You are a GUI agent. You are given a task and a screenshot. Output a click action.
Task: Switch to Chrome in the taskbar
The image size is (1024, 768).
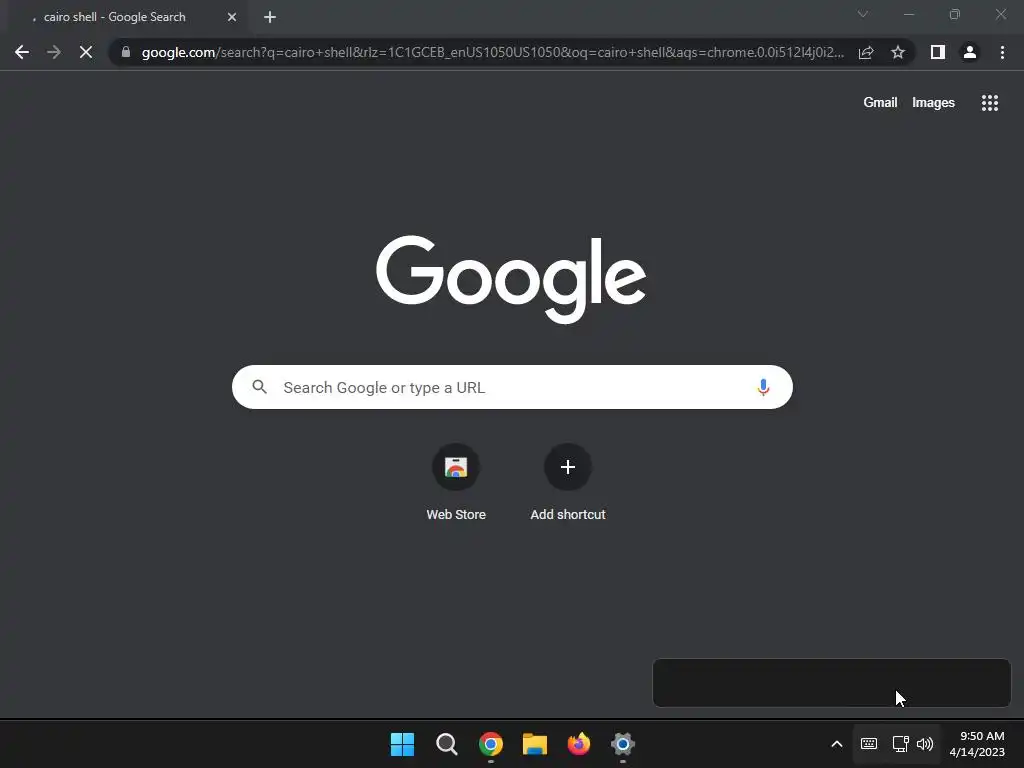pyautogui.click(x=490, y=744)
